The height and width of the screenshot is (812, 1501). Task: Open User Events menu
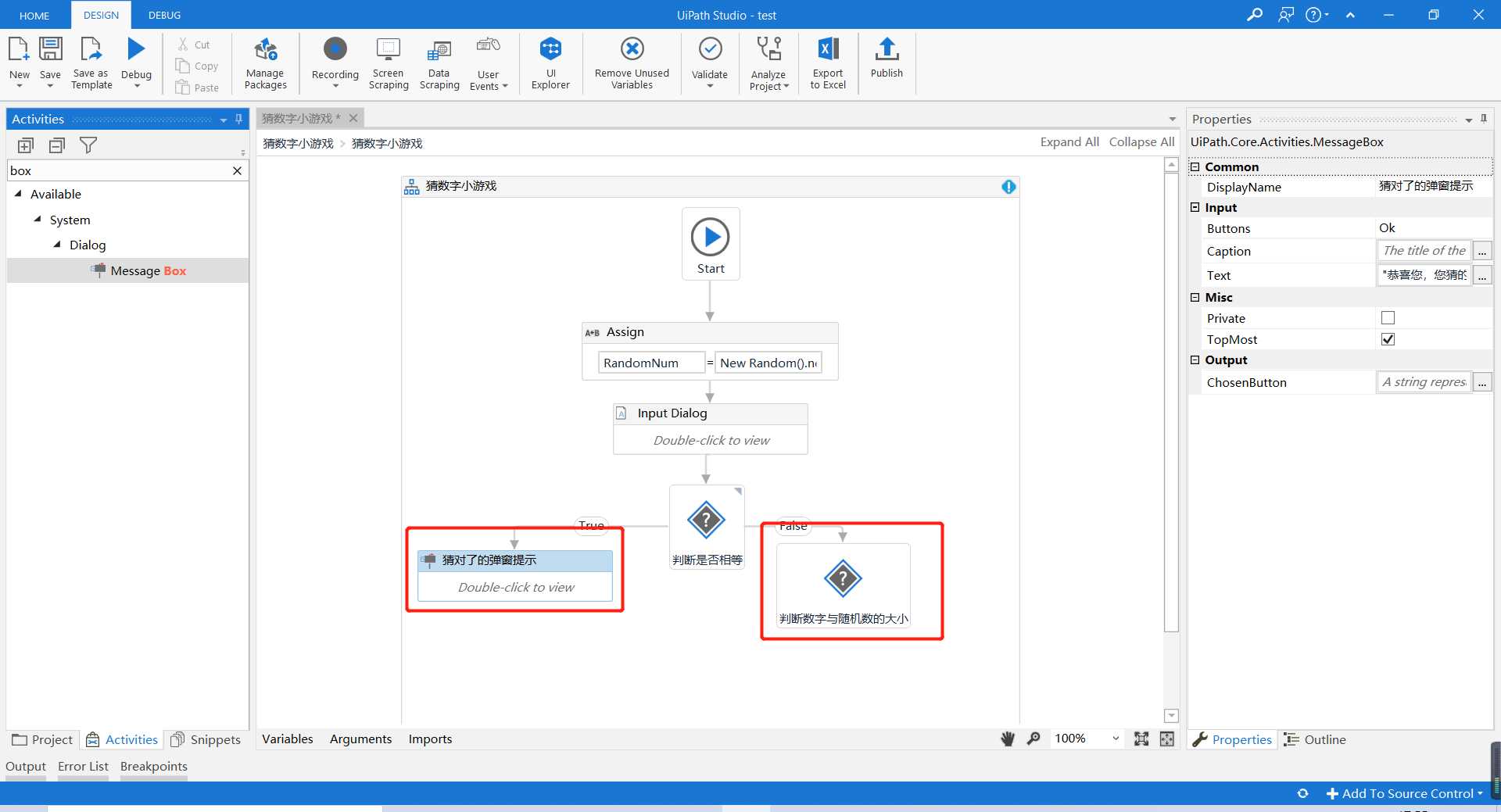click(x=489, y=63)
